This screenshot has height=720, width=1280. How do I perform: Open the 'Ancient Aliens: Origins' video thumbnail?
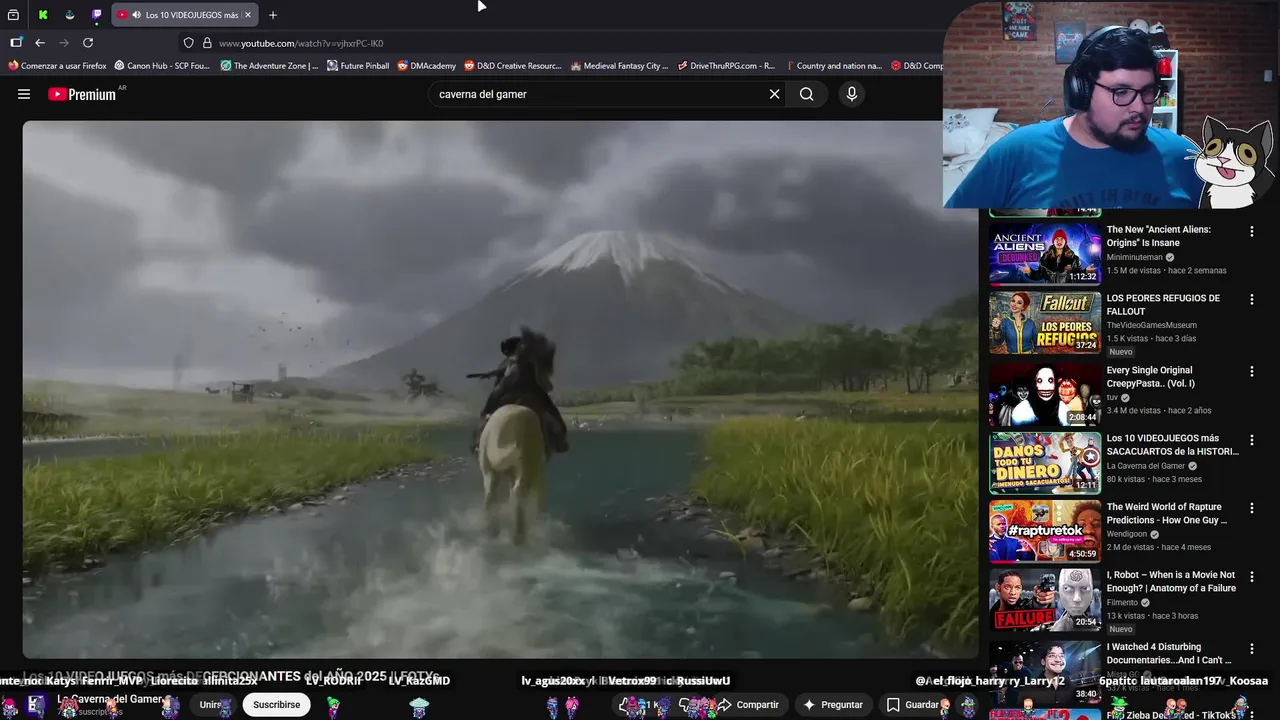coord(1045,253)
